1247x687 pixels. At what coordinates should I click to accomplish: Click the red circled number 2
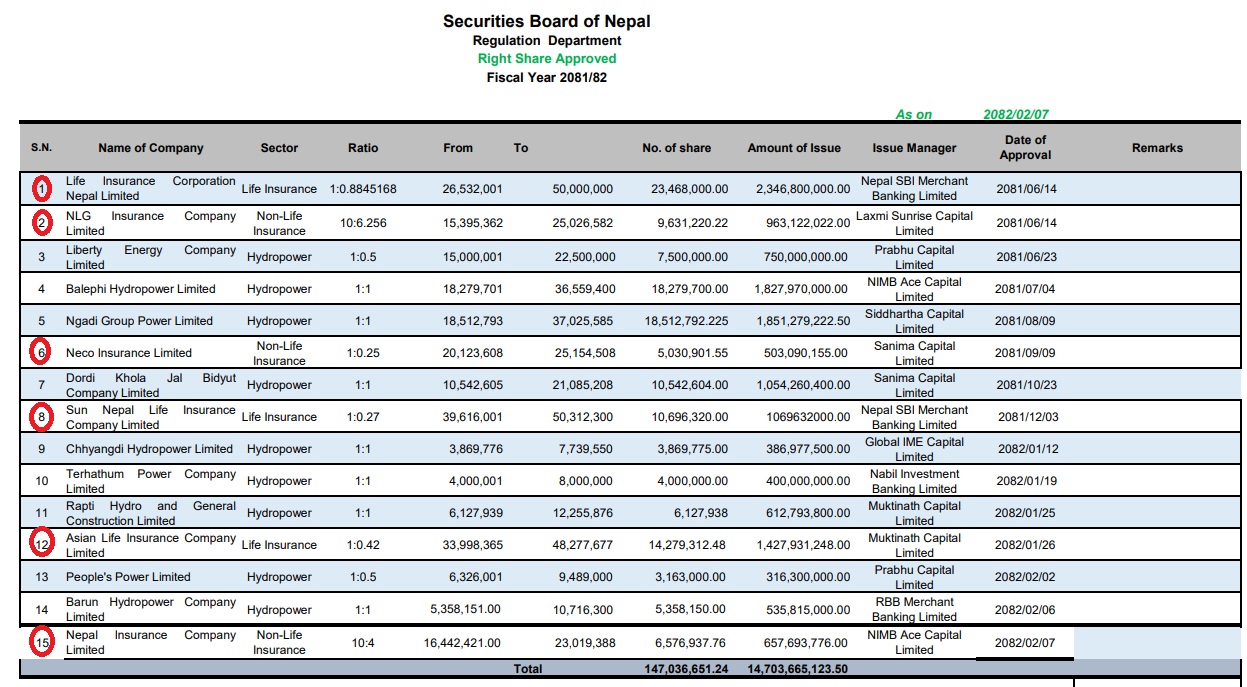tap(41, 222)
